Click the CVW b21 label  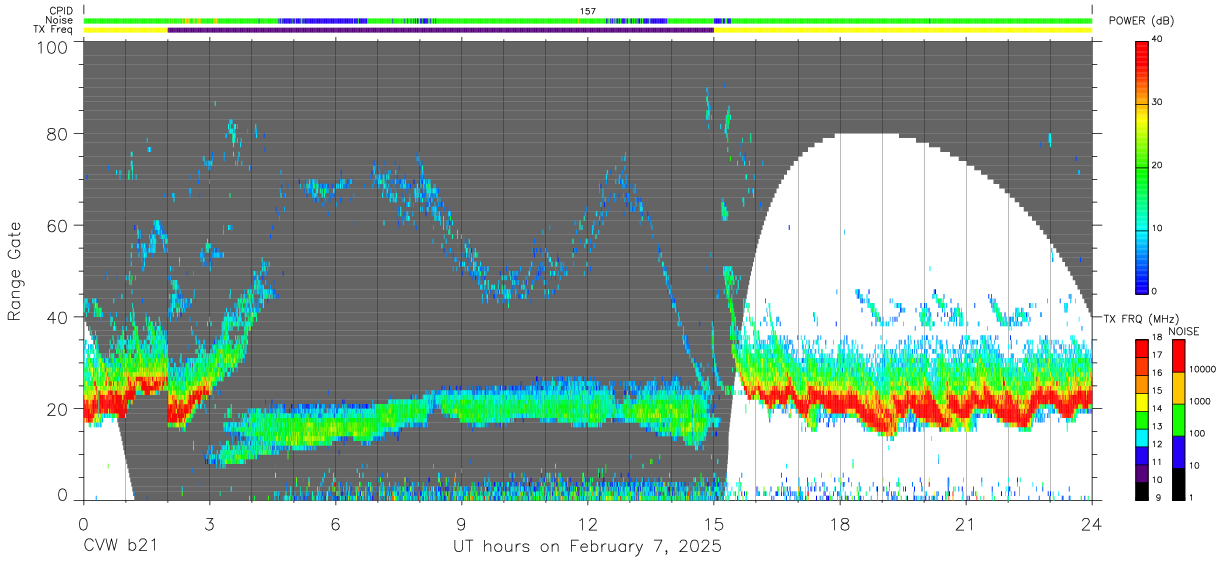(120, 547)
